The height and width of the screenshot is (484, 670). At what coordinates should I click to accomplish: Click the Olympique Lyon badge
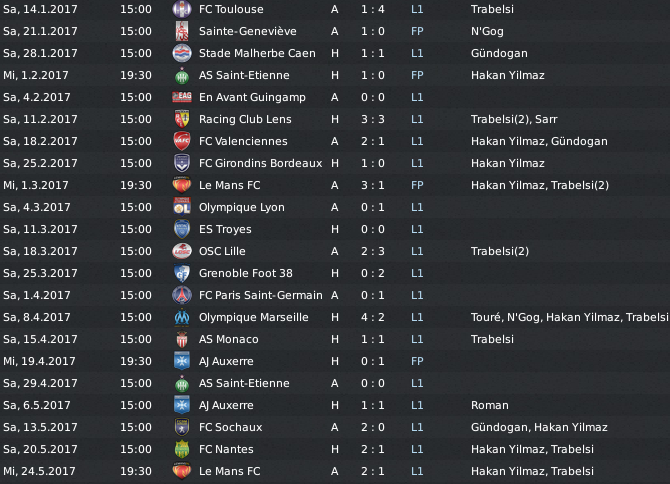pyautogui.click(x=182, y=207)
